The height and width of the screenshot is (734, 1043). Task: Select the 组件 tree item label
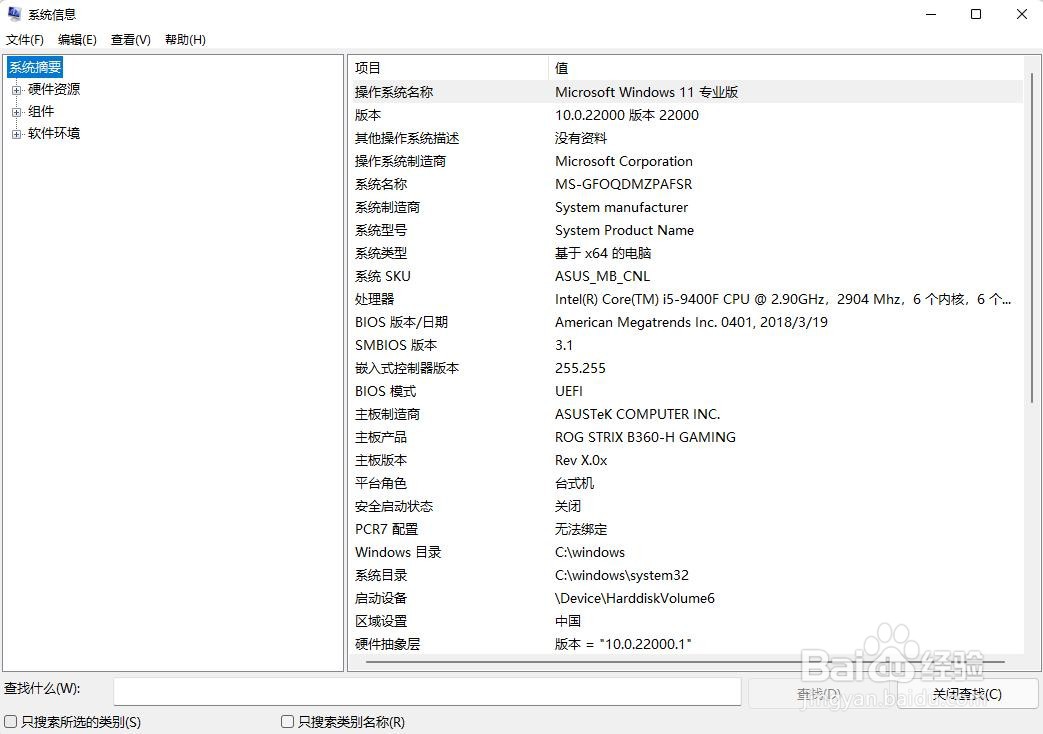pyautogui.click(x=41, y=112)
